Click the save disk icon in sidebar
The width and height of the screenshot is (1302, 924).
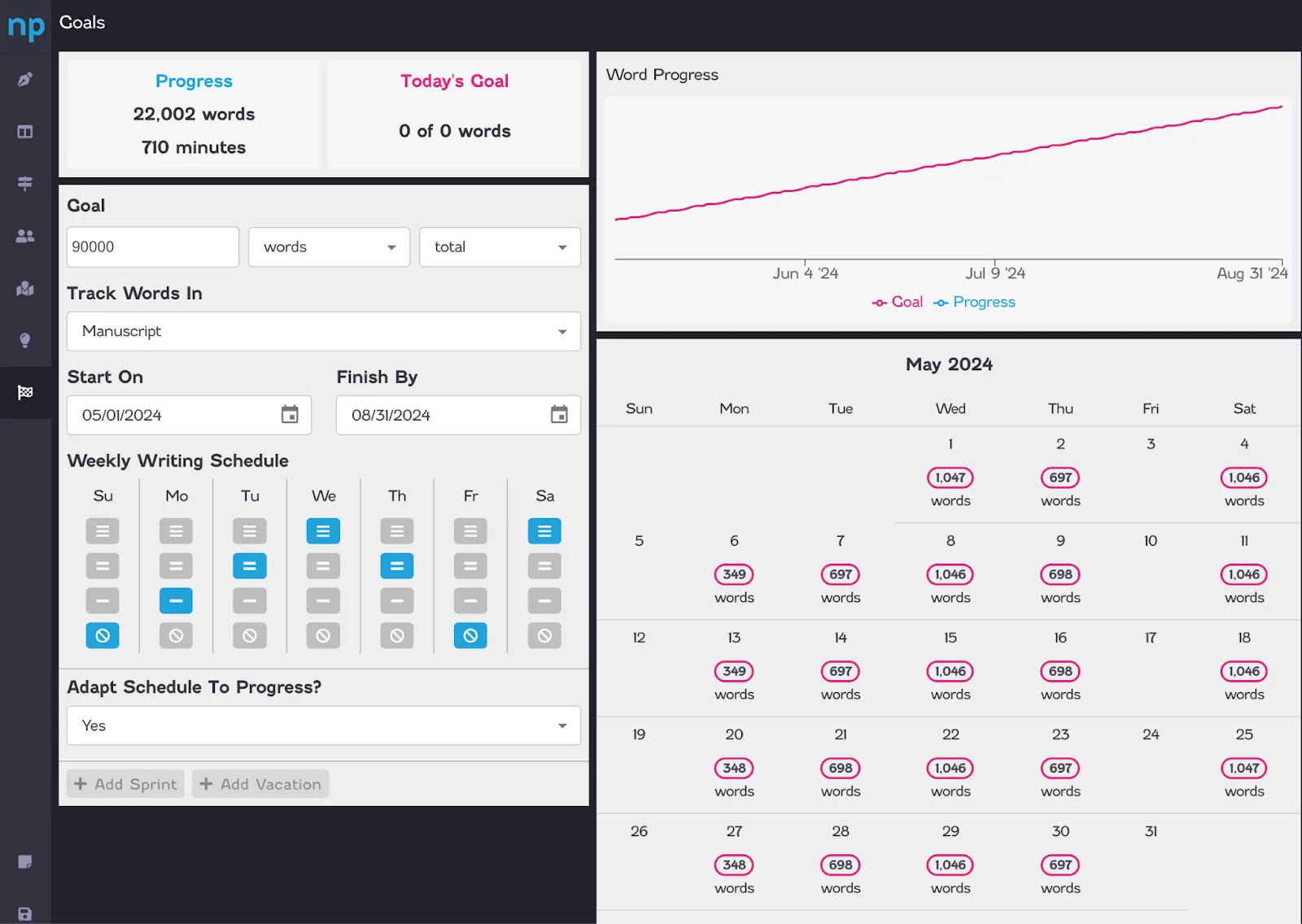pos(25,914)
